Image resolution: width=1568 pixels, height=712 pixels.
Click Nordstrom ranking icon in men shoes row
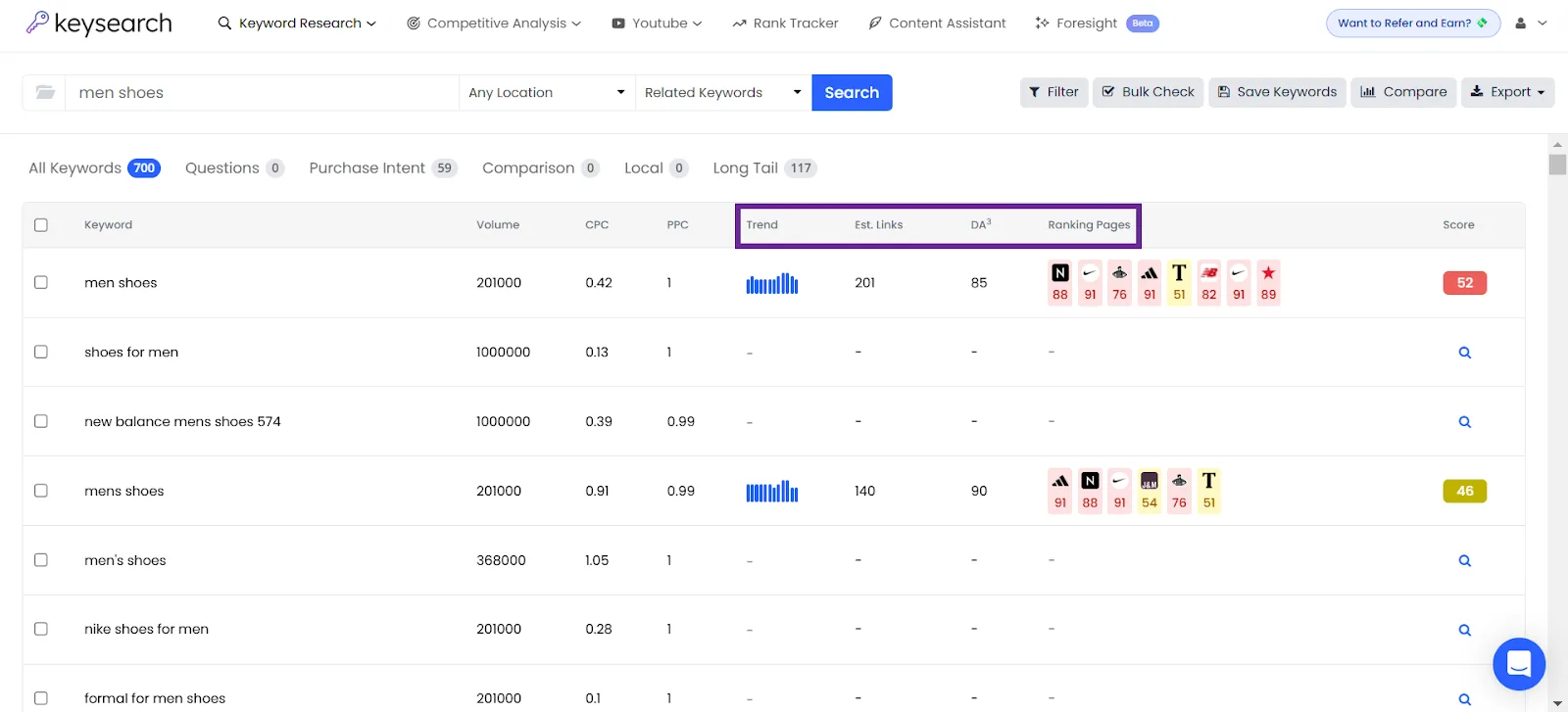[1060, 282]
